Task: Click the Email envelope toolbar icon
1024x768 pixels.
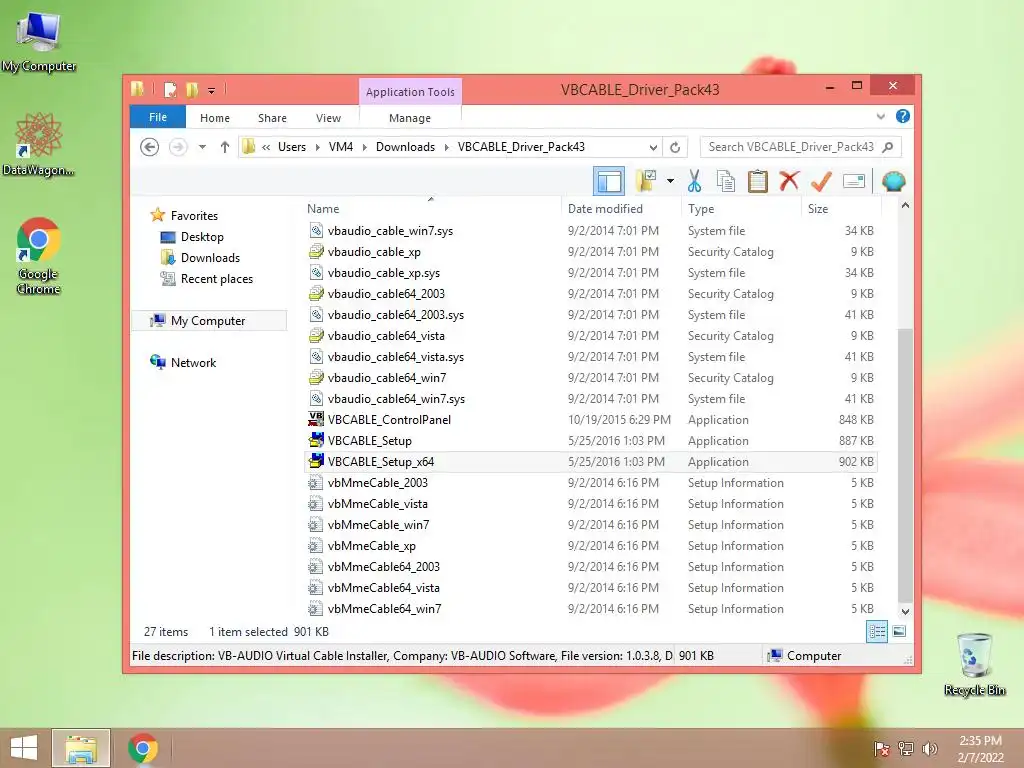Action: tap(854, 181)
